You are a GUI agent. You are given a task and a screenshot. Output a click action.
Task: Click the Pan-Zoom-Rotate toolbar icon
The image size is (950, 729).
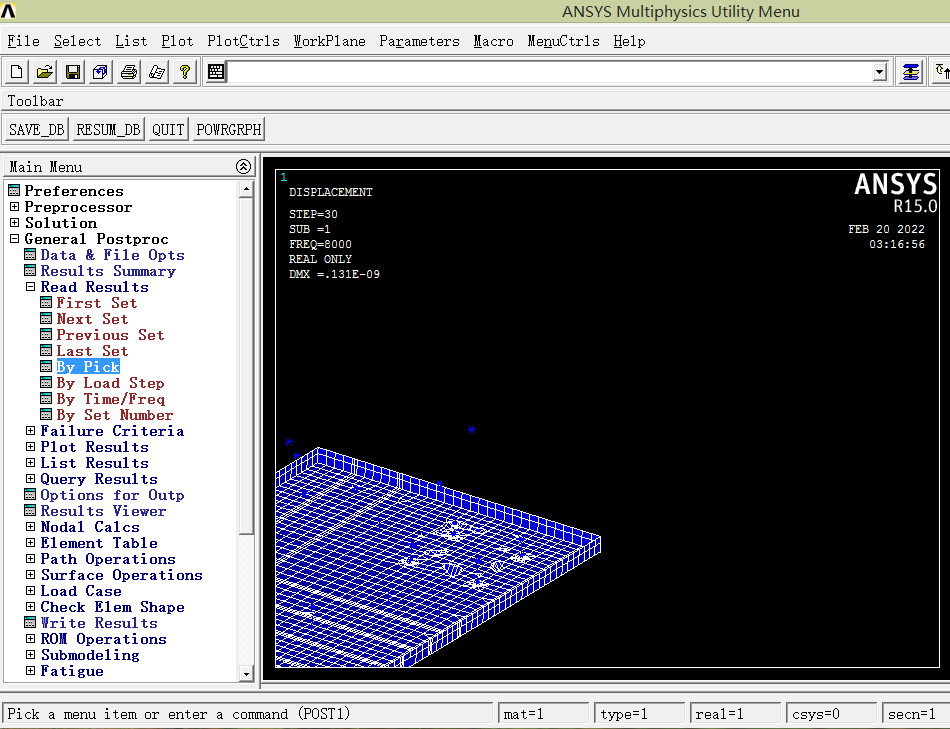101,72
